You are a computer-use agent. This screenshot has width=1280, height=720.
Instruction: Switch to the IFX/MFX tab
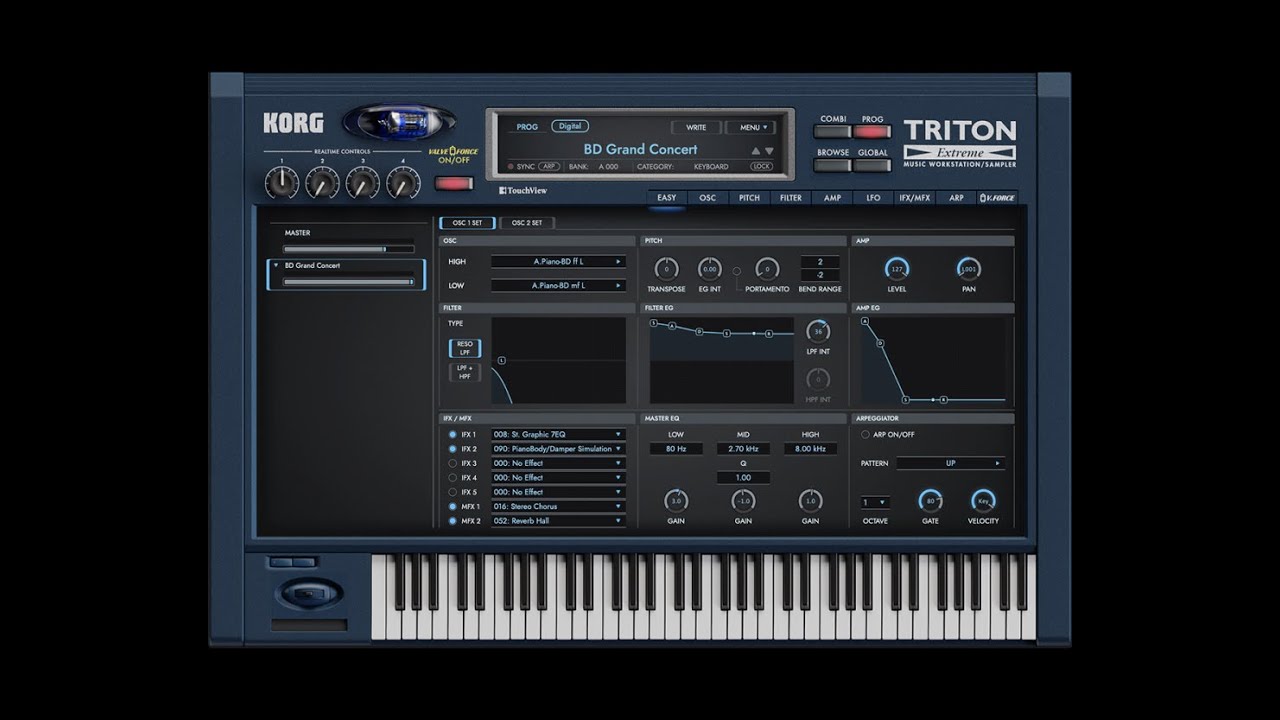tap(914, 198)
